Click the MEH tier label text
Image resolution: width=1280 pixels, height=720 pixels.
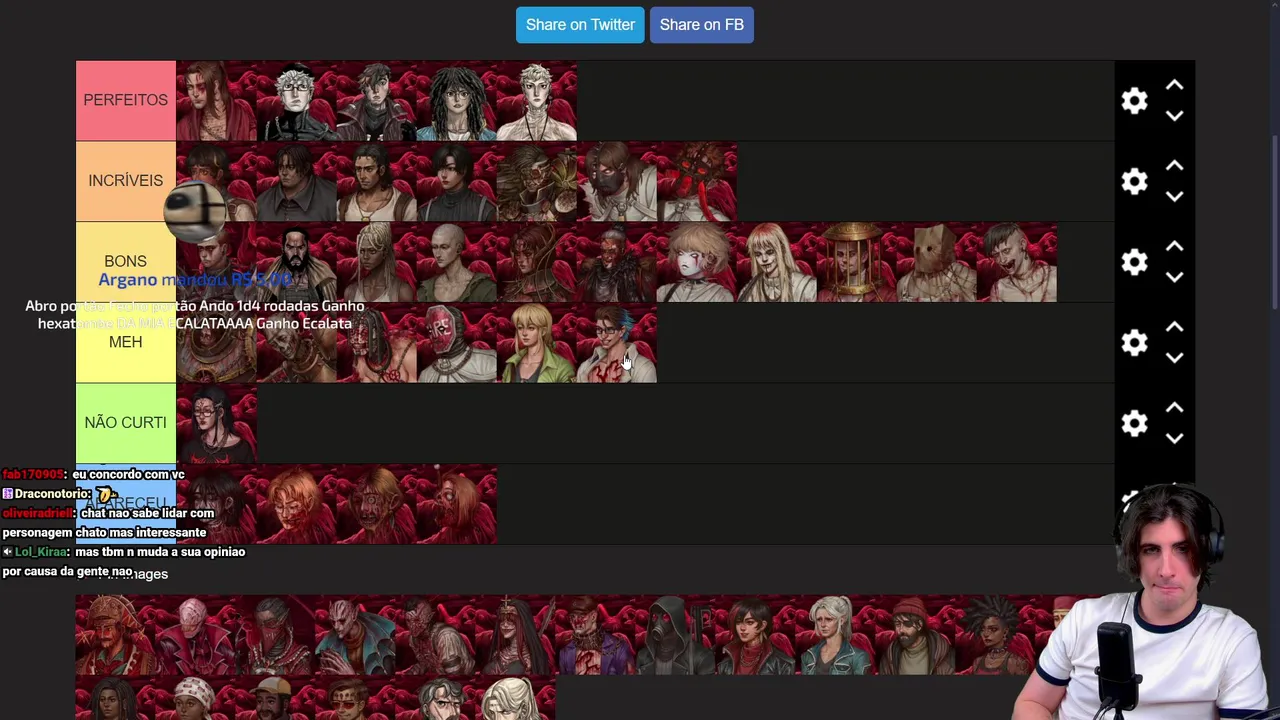pyautogui.click(x=126, y=342)
